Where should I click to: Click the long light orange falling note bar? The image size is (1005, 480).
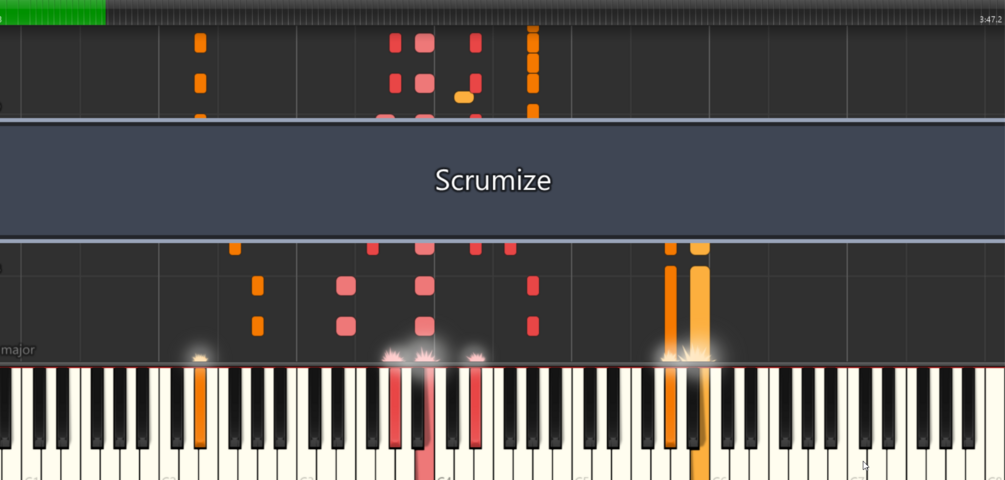[700, 314]
